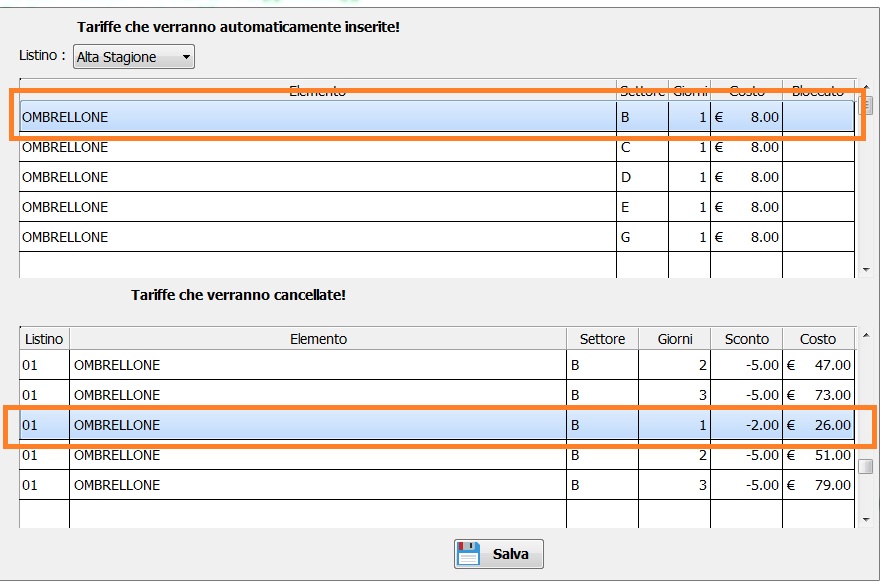Select the OMBRELLONE row with Settore G
This screenshot has width=880, height=582.
point(437,237)
